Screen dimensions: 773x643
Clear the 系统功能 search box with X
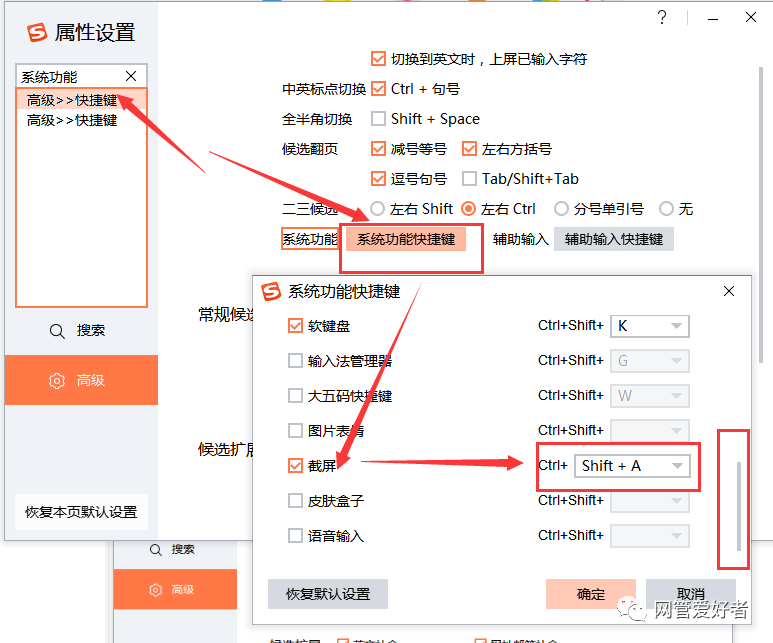click(x=131, y=76)
